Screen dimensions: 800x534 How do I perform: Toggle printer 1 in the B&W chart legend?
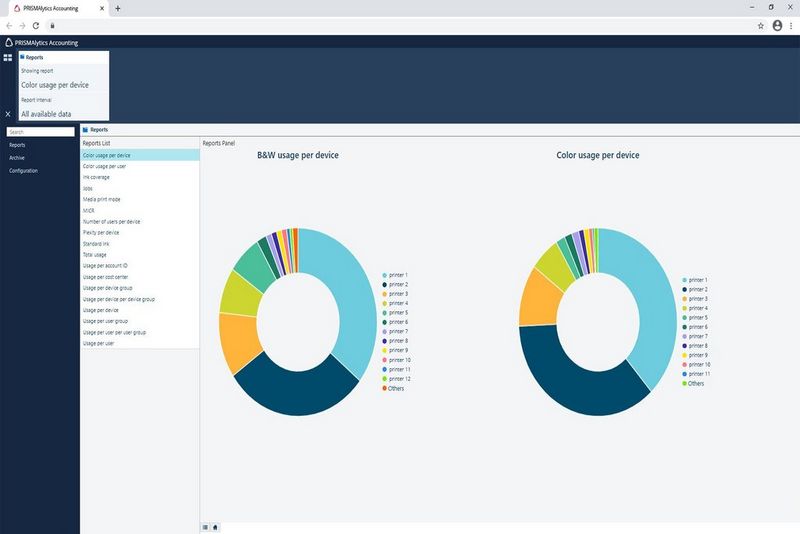397,274
